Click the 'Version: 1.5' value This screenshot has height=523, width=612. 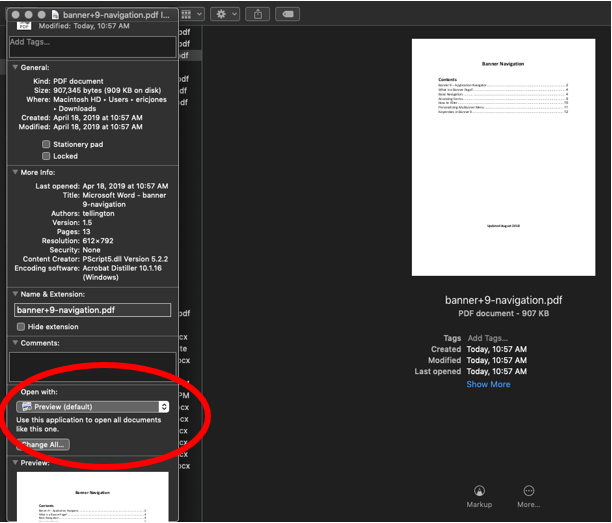pos(87,222)
